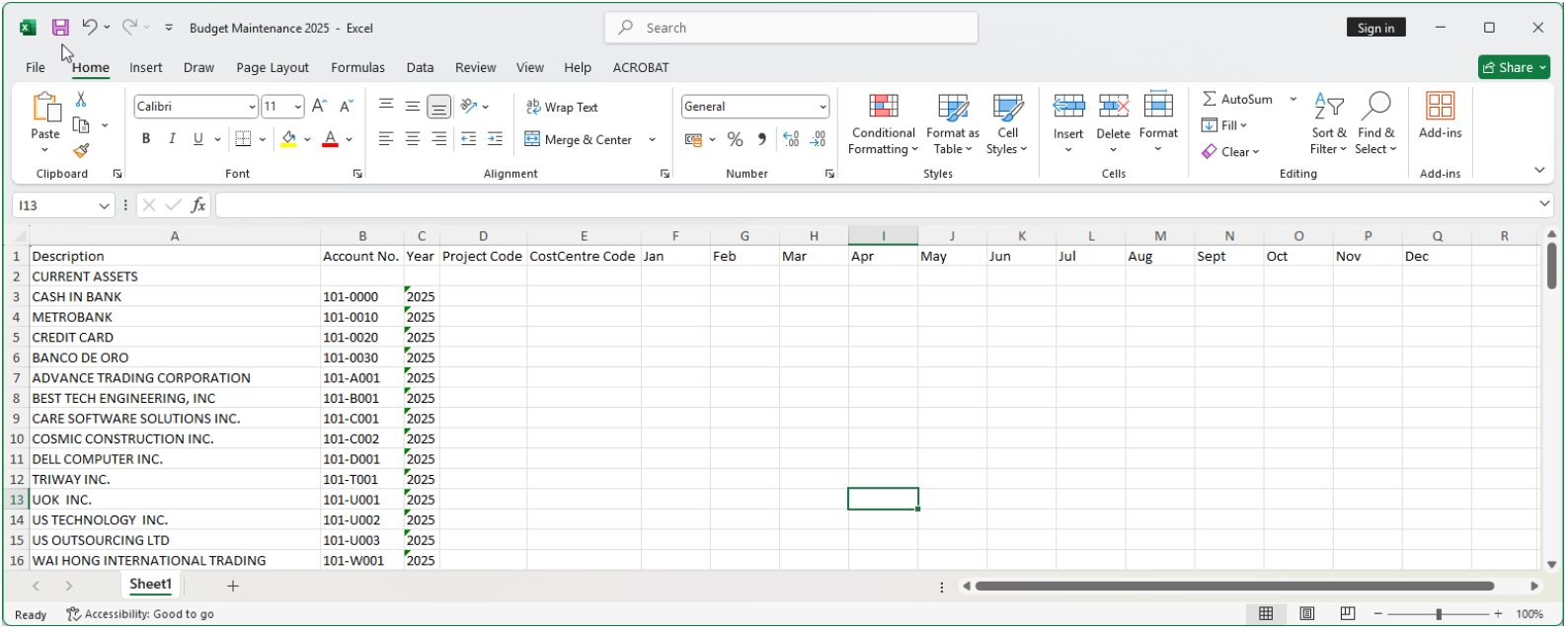The width and height of the screenshot is (1568, 632).
Task: Set Bottom Align for the cell
Action: [x=439, y=106]
